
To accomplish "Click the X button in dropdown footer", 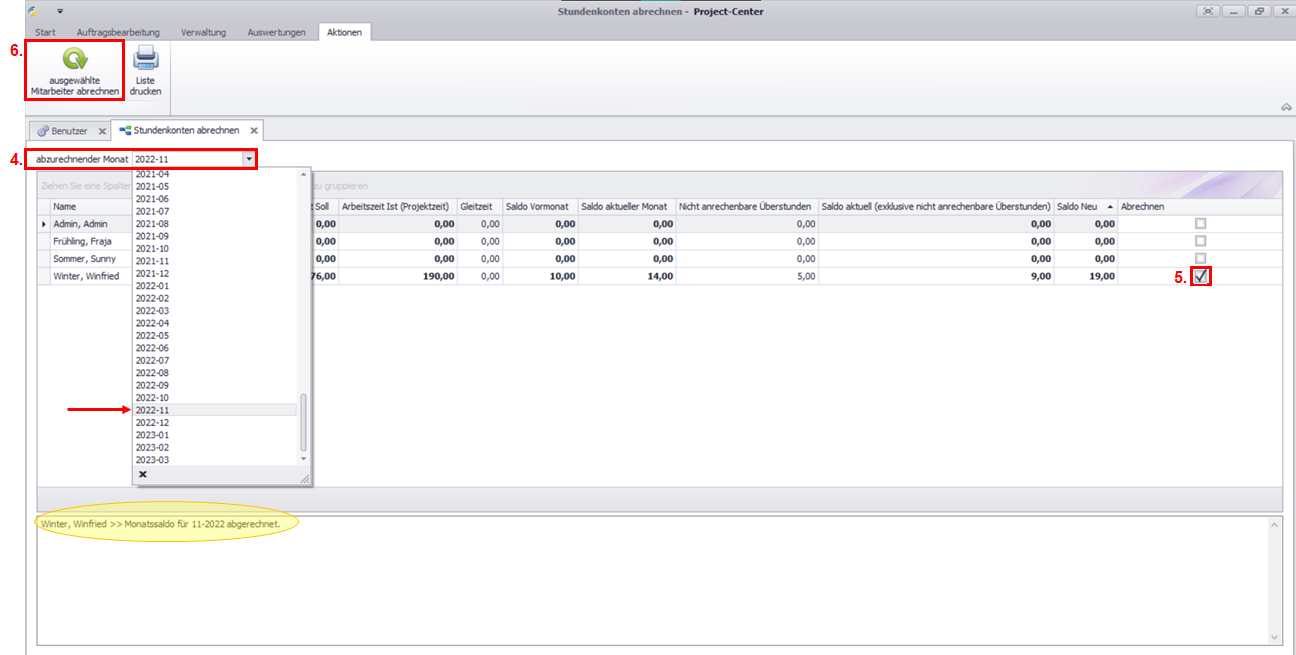I will (143, 475).
